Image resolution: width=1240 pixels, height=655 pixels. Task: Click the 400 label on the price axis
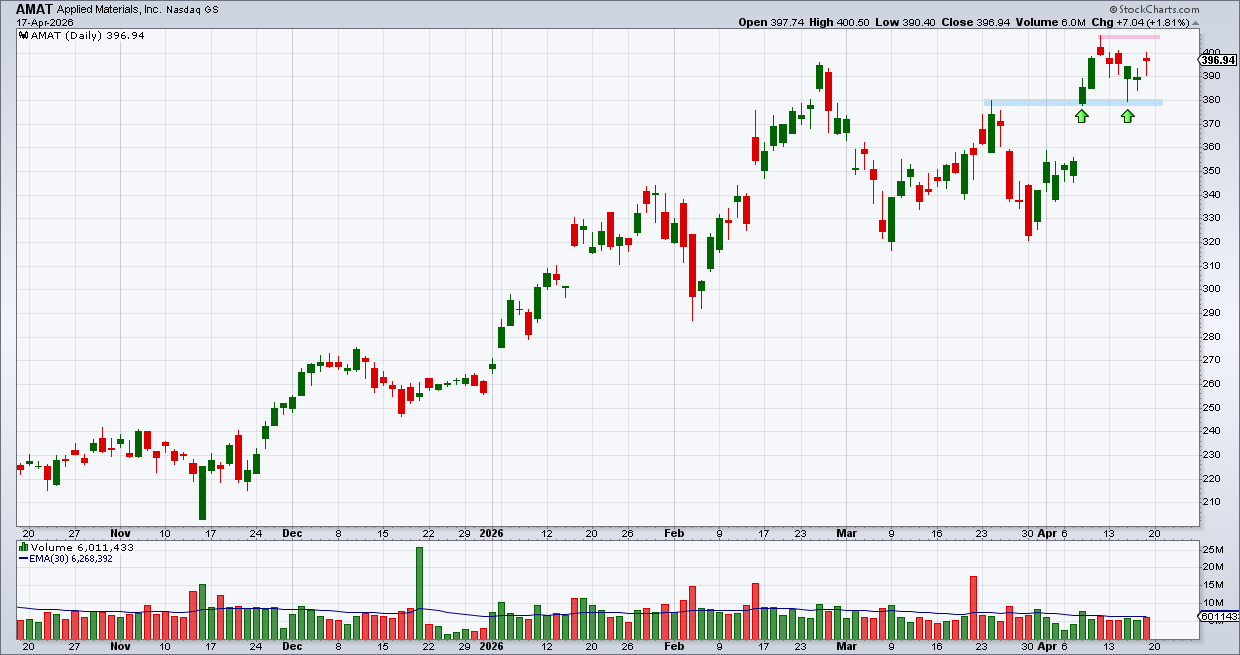(1210, 52)
